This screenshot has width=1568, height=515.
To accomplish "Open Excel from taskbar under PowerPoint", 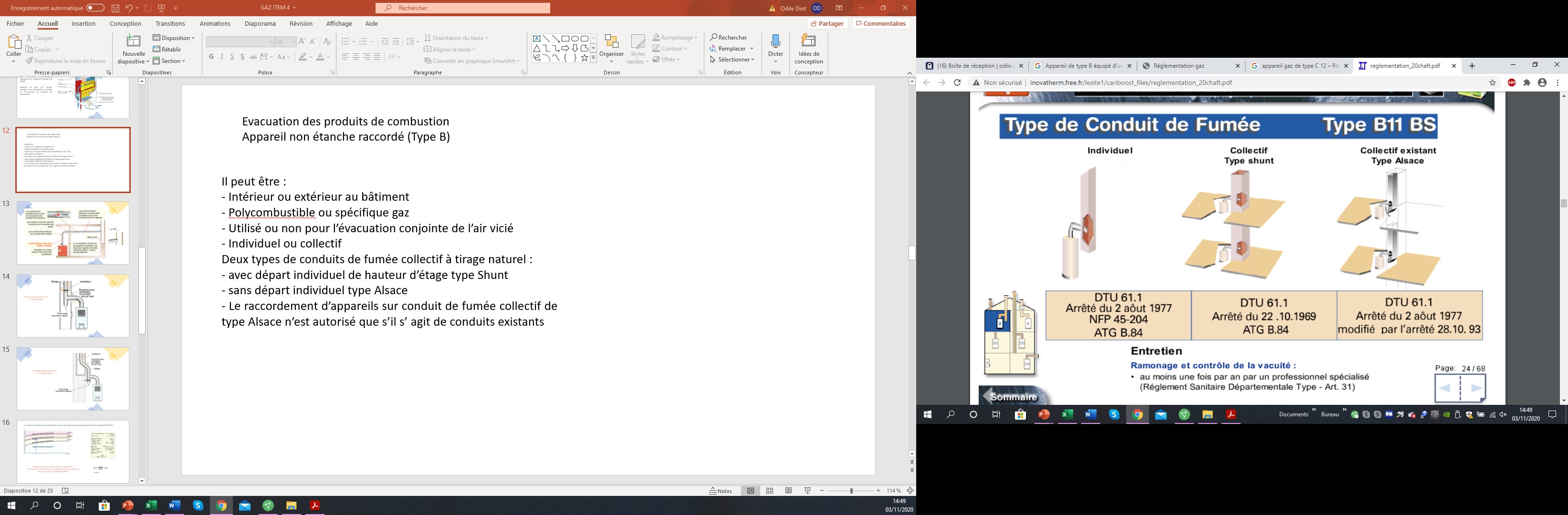I will [151, 505].
